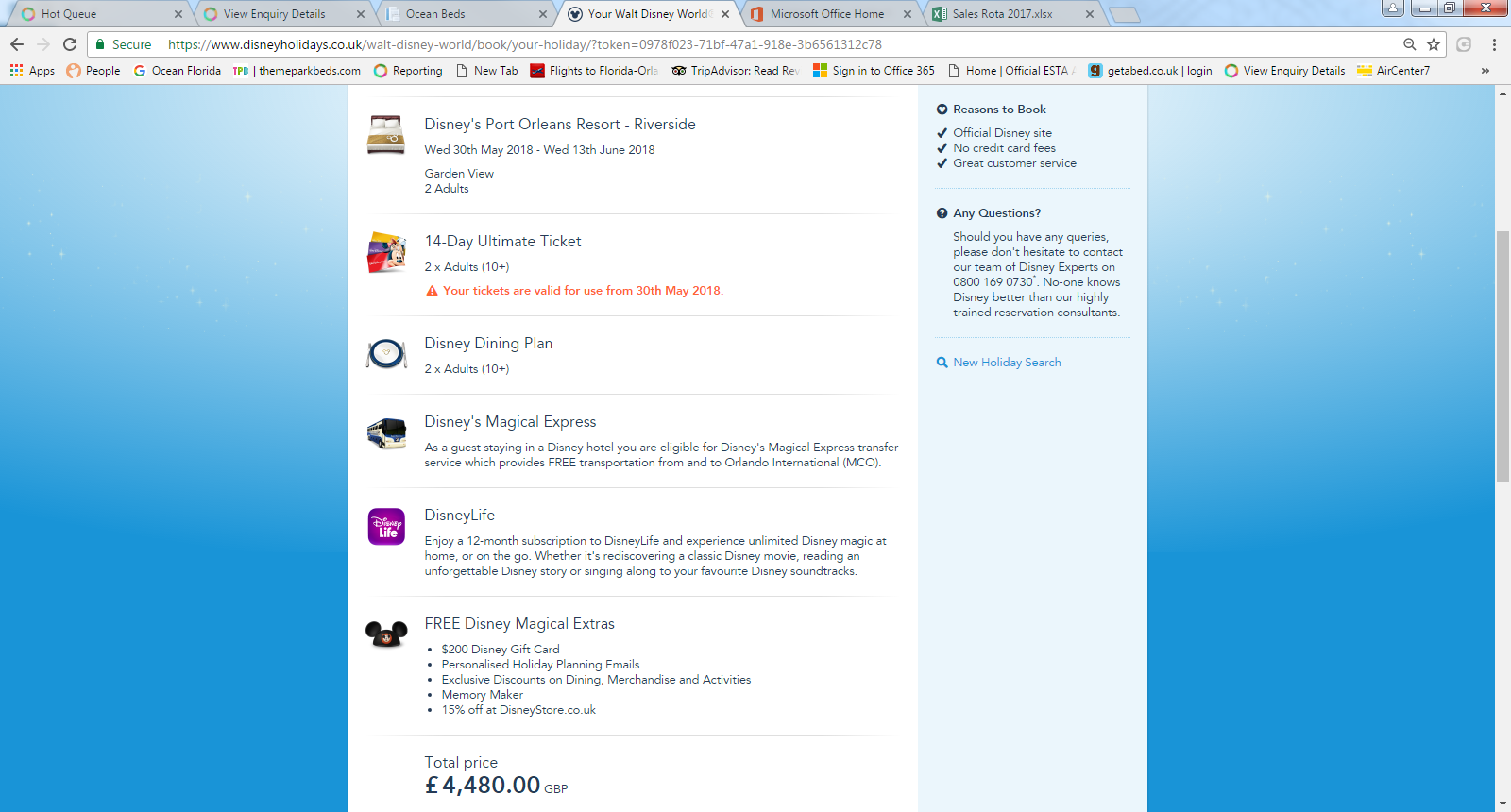Close the Sales Rota 2017.xlsx tab
The width and height of the screenshot is (1511, 812).
[1090, 14]
